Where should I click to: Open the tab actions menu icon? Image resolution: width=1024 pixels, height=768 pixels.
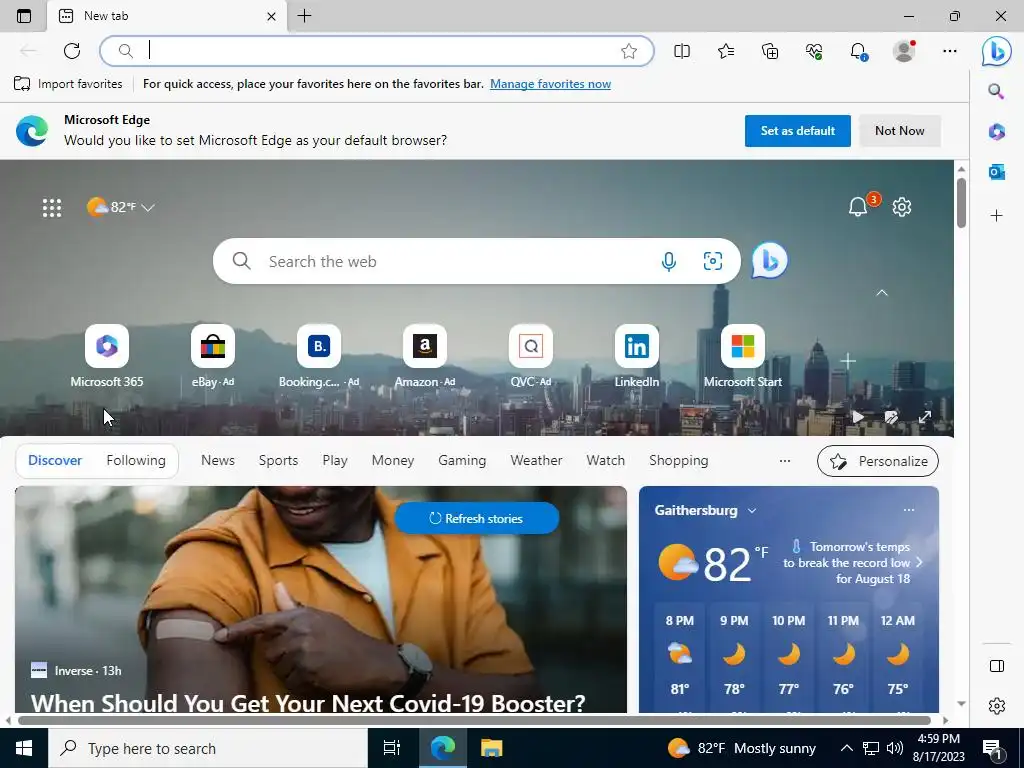tap(24, 16)
